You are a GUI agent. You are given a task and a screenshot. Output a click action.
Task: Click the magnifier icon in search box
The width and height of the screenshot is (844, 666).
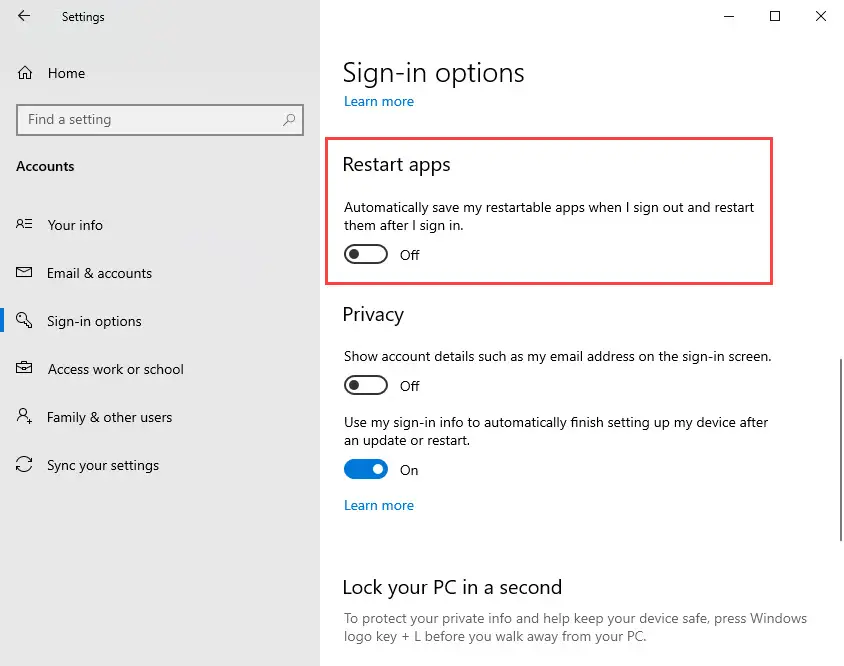[289, 120]
